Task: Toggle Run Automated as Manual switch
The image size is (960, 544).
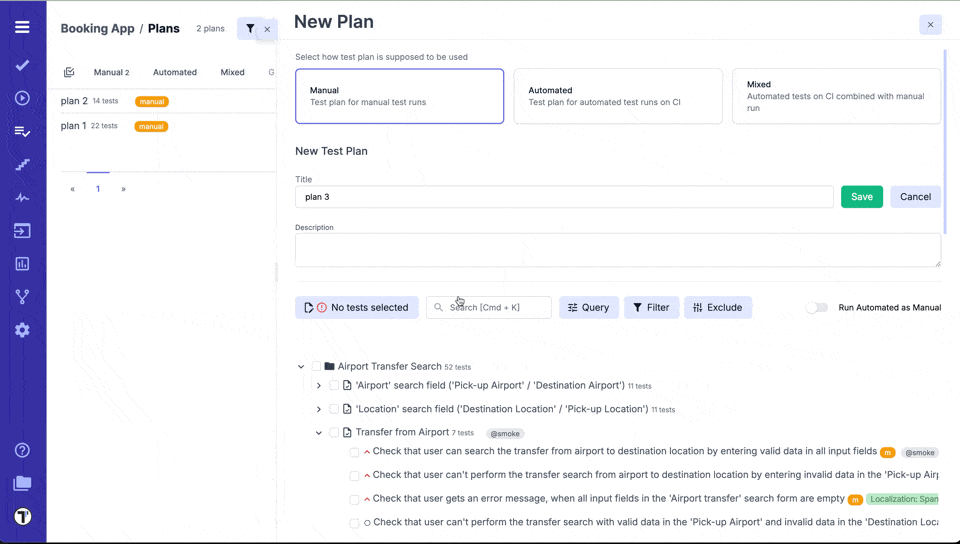Action: (x=817, y=307)
